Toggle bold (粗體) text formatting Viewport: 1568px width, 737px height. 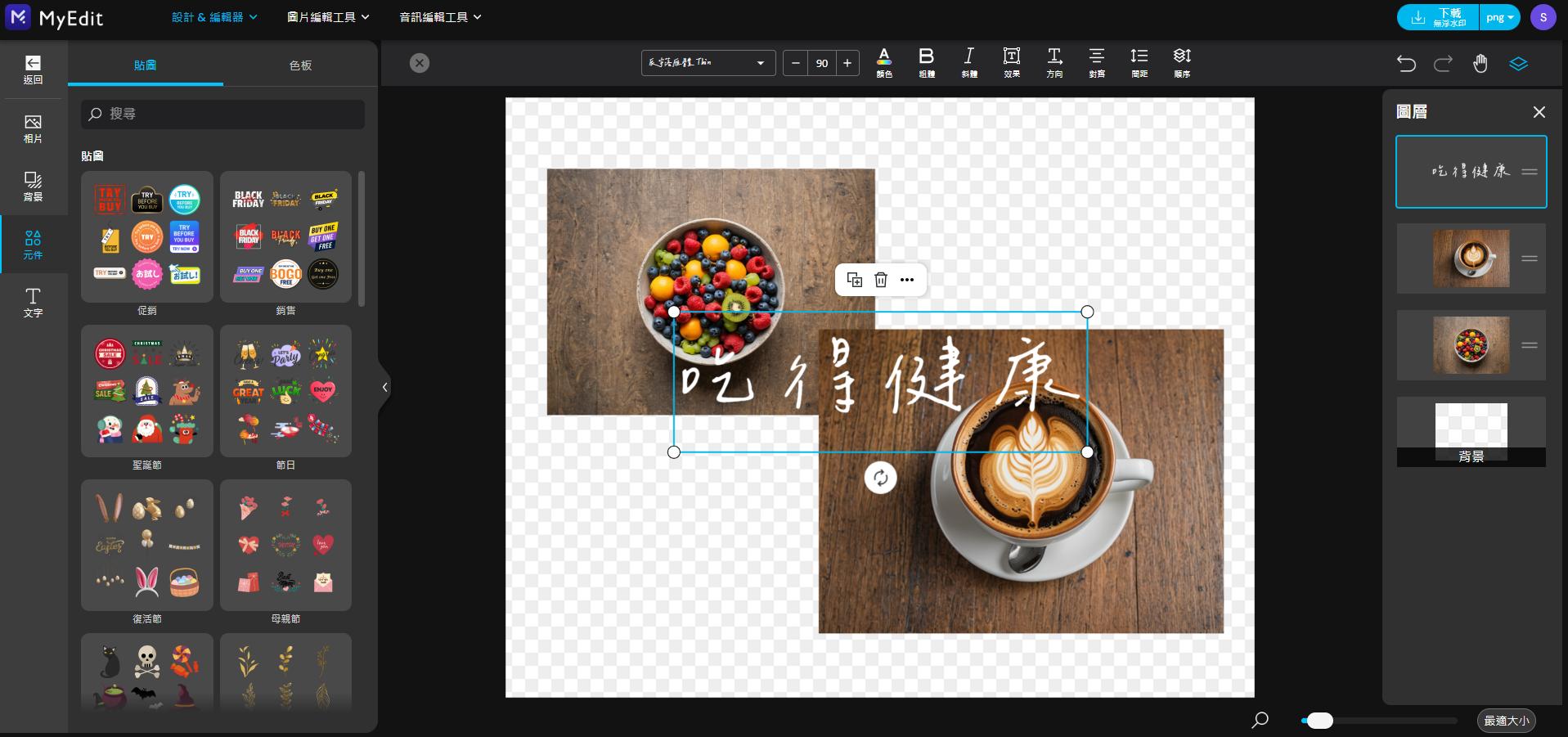tap(927, 62)
